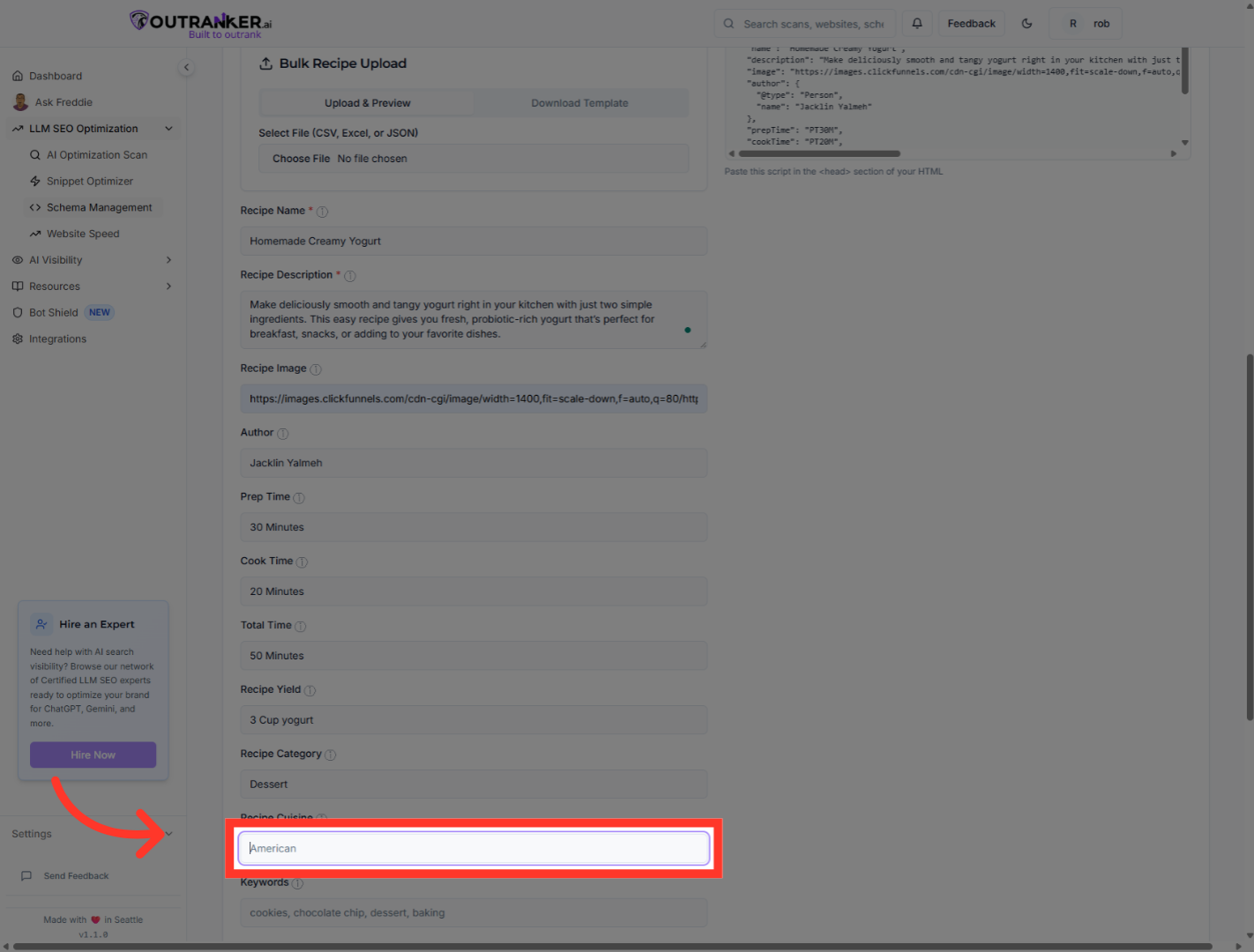
Task: Select Schema Management in sidebar
Action: 94,208
